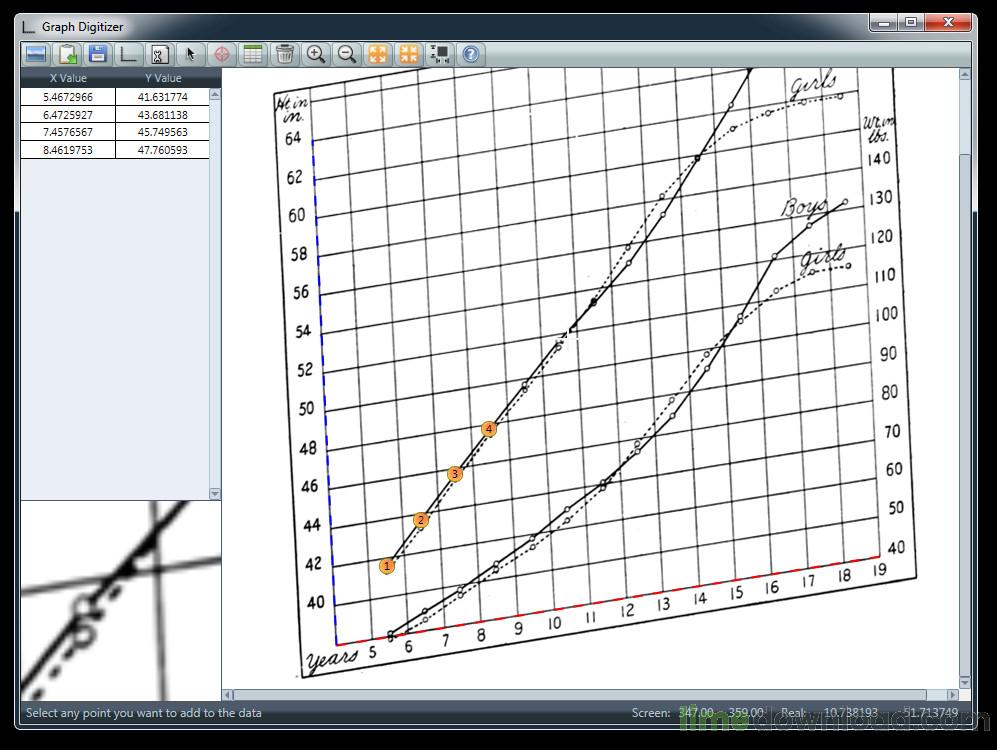Open the data table icon

[x=253, y=55]
